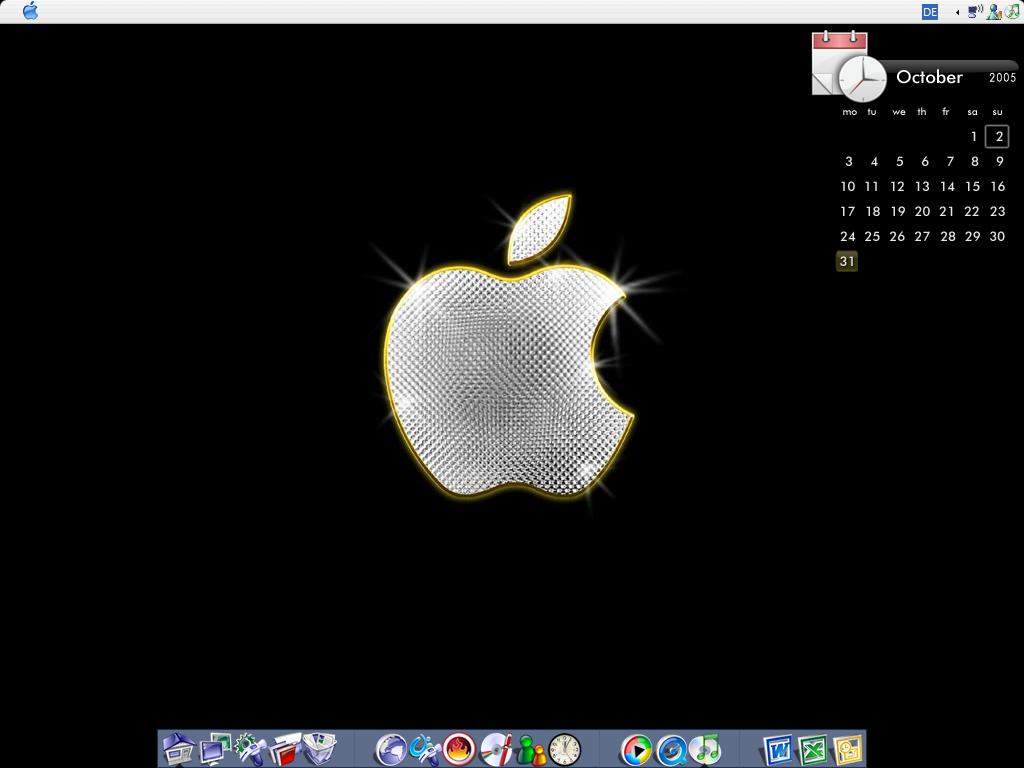
Task: Open the green shield tray icon
Action: point(1012,11)
